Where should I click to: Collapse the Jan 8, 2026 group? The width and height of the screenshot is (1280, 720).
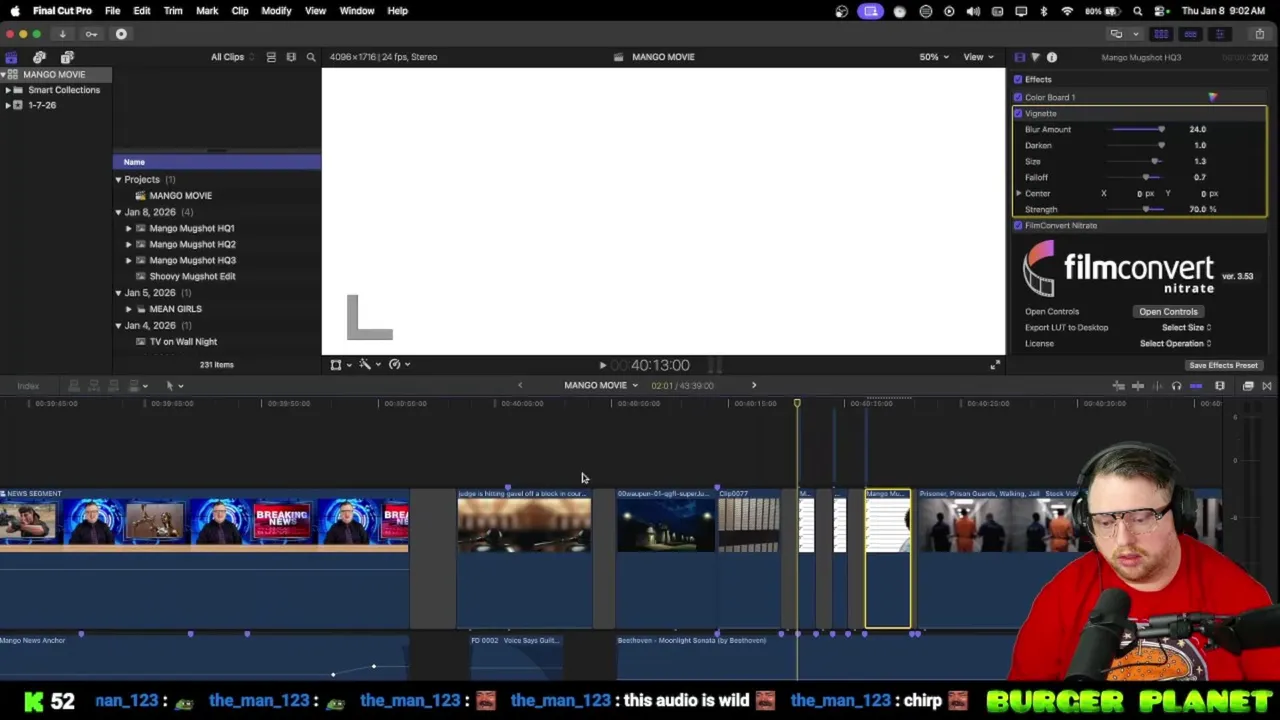pyautogui.click(x=118, y=212)
